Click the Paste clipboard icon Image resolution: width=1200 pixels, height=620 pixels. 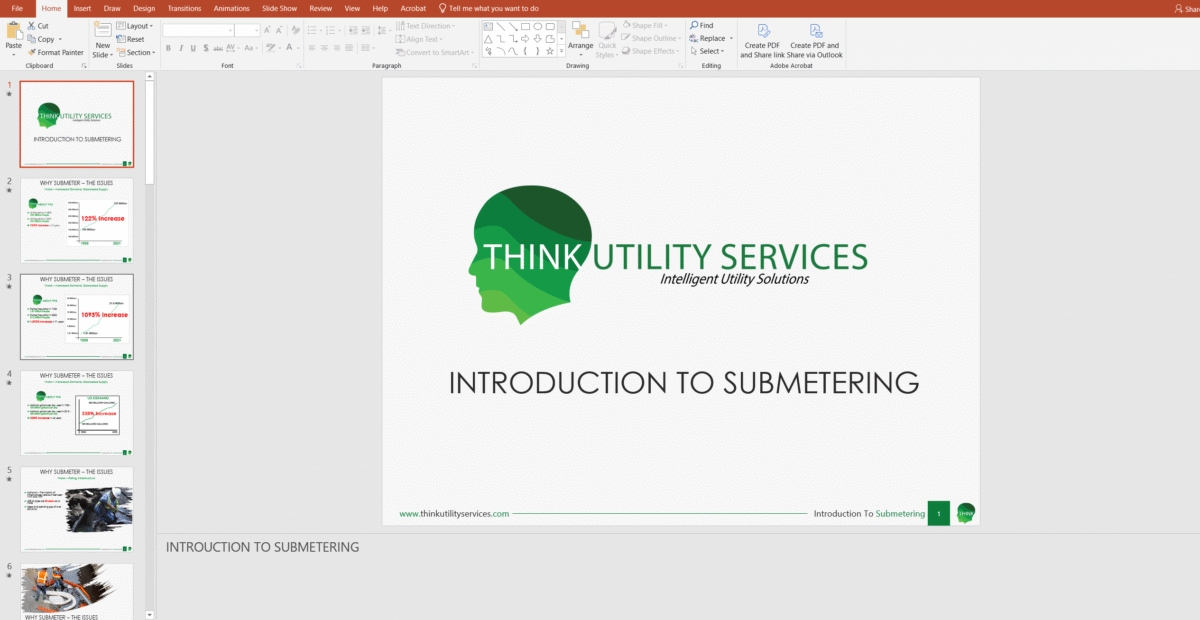pos(13,30)
